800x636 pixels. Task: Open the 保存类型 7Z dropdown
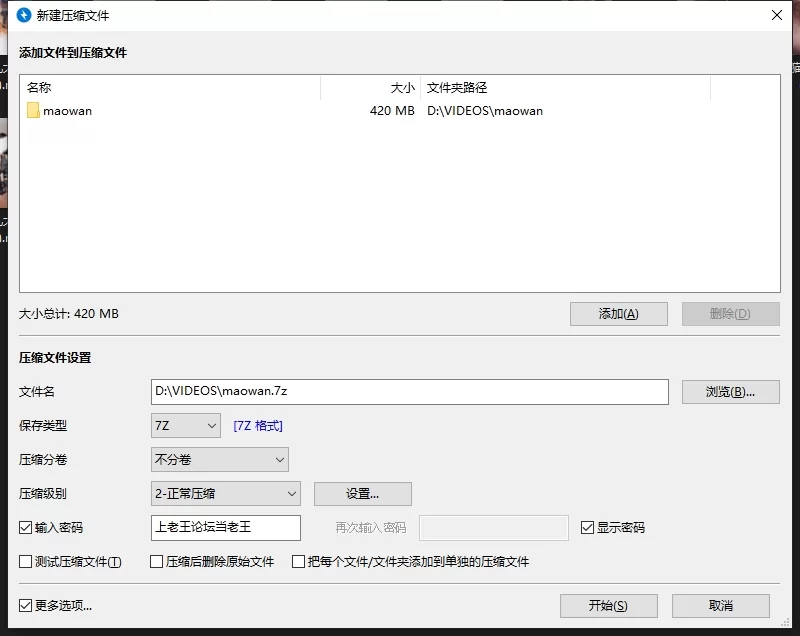pyautogui.click(x=186, y=425)
